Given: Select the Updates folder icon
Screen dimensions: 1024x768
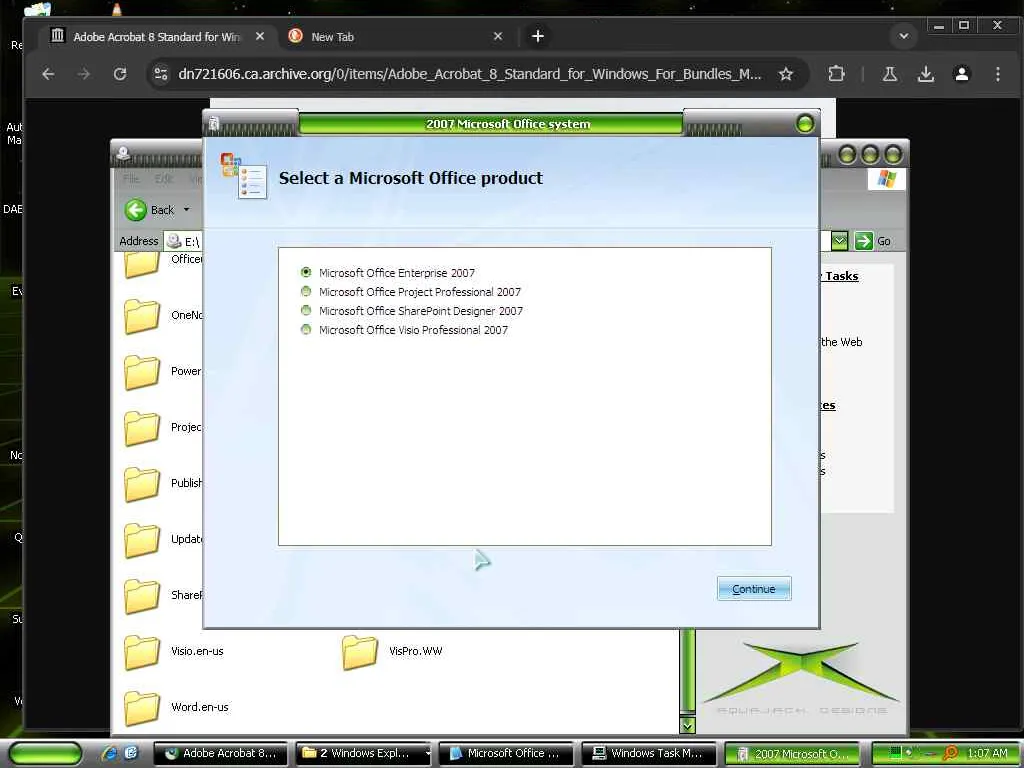Looking at the screenshot, I should coord(142,539).
